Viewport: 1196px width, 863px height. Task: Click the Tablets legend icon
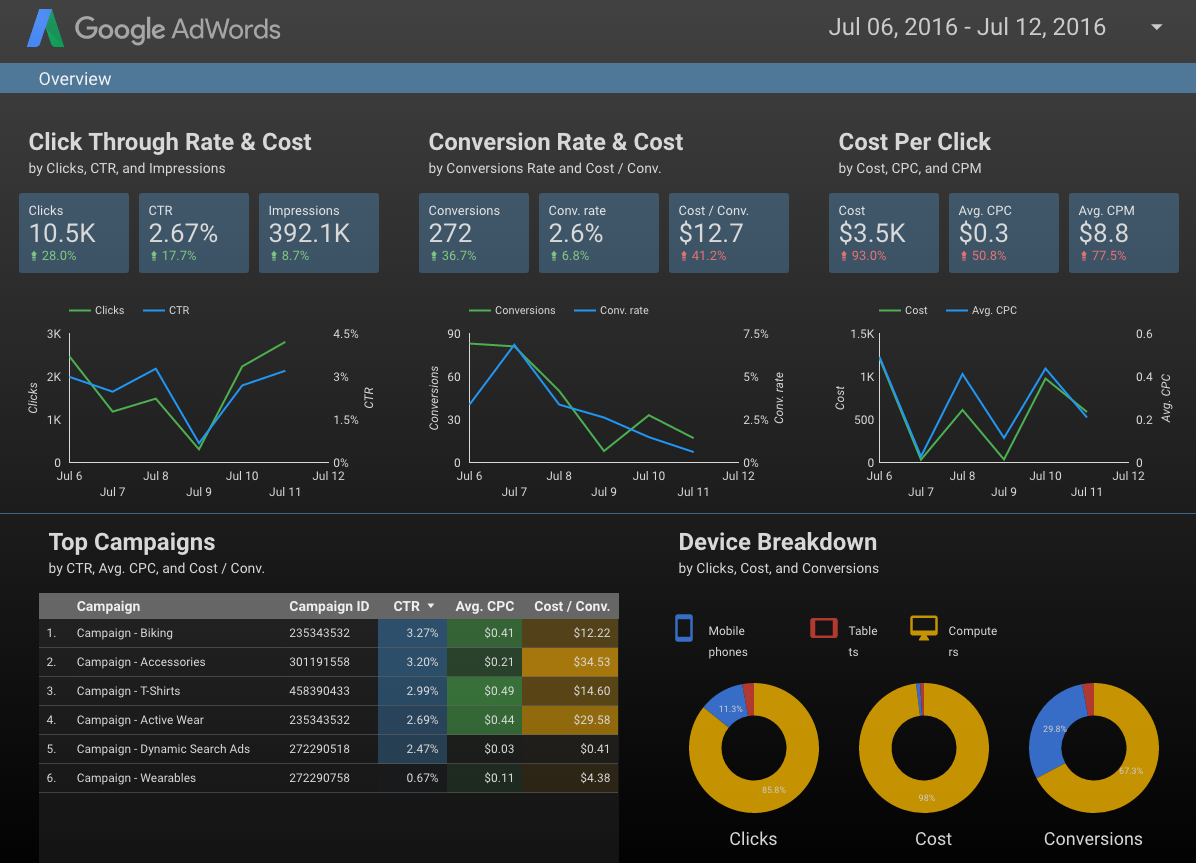point(824,628)
